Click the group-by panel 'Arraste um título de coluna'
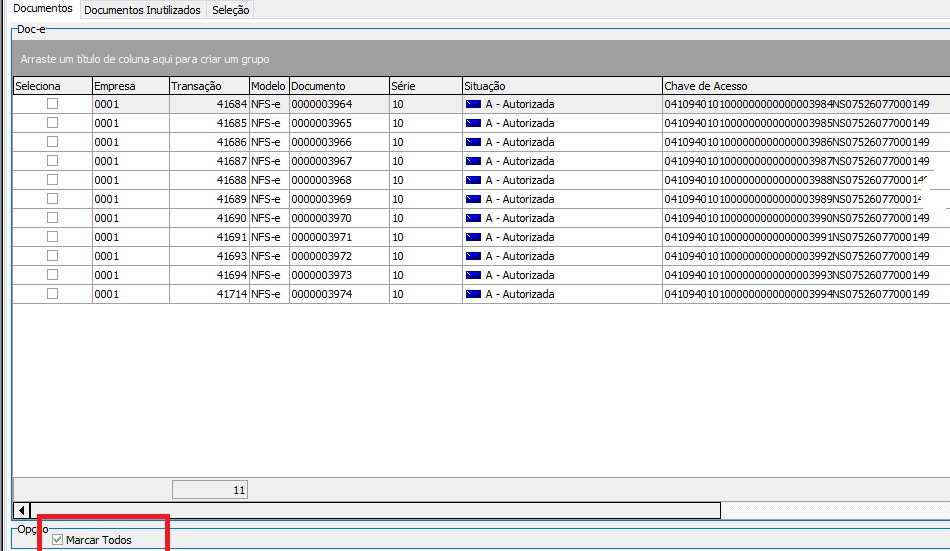 (x=481, y=59)
